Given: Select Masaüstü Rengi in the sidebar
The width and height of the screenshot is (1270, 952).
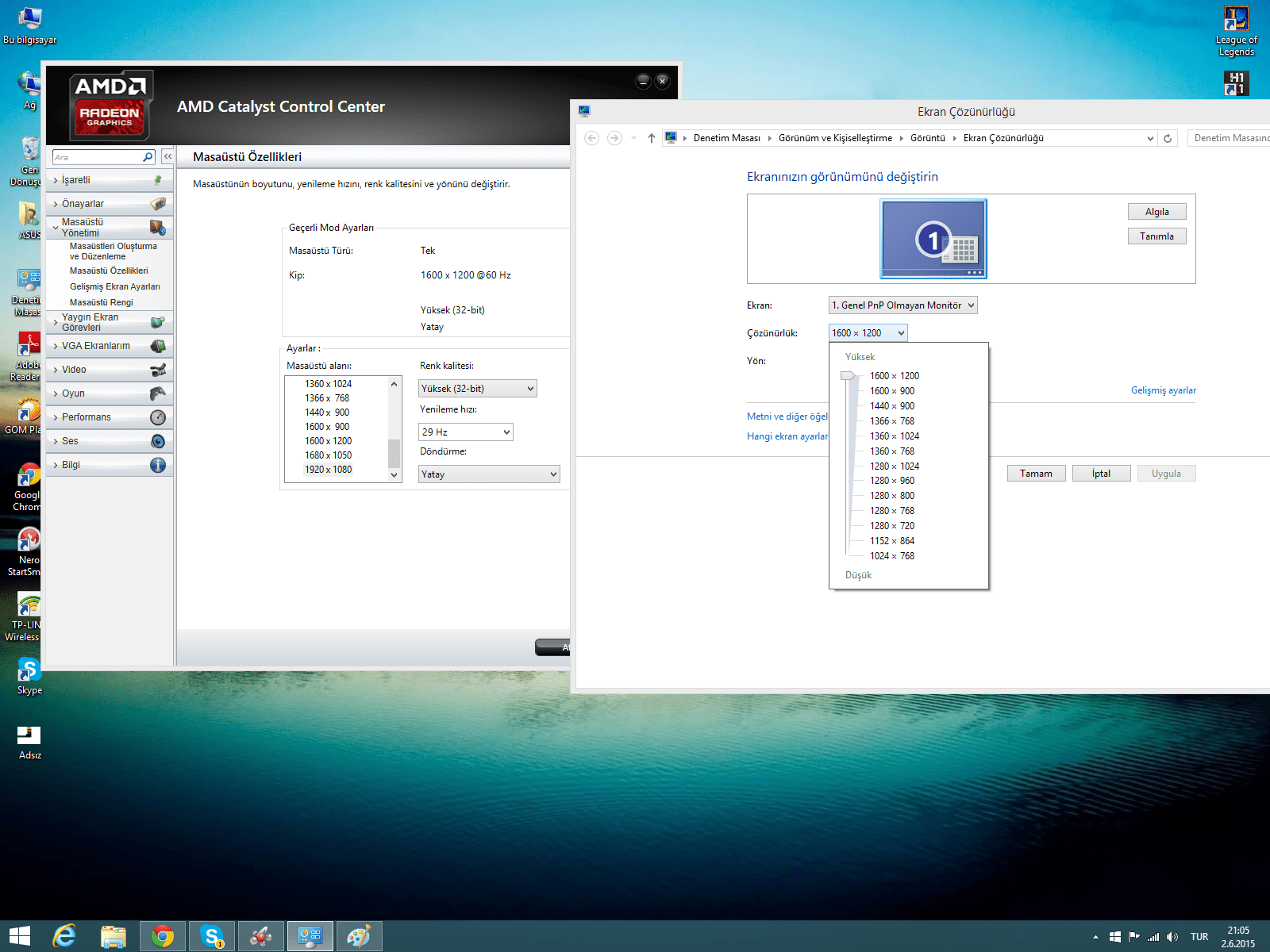Looking at the screenshot, I should pyautogui.click(x=102, y=302).
